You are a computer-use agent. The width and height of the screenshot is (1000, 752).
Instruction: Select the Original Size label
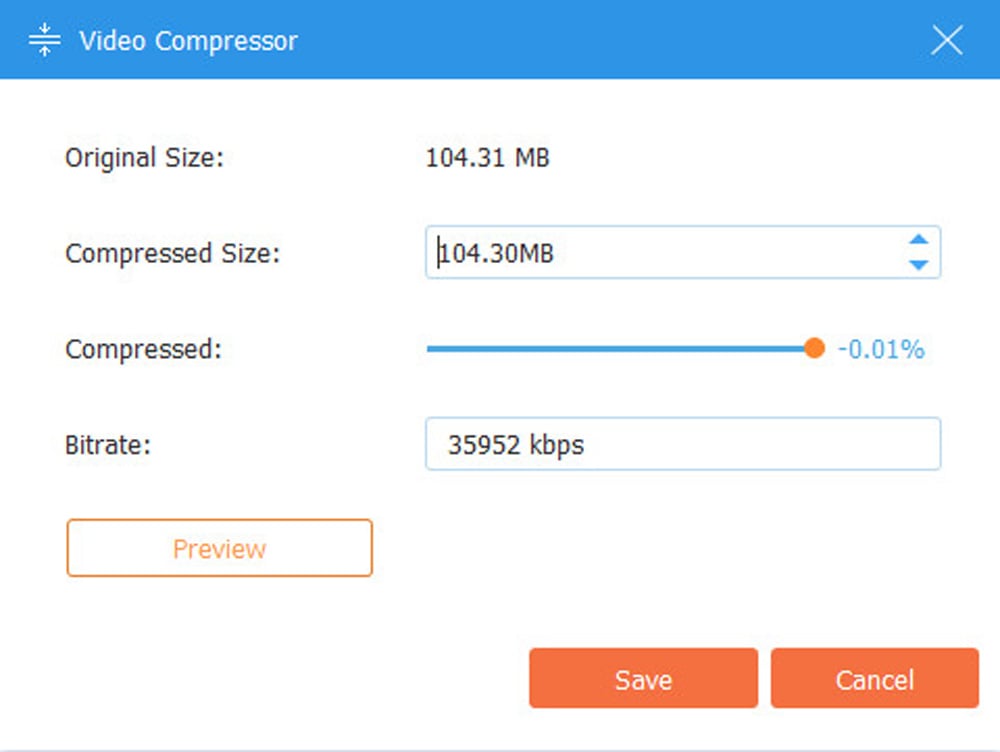click(144, 158)
